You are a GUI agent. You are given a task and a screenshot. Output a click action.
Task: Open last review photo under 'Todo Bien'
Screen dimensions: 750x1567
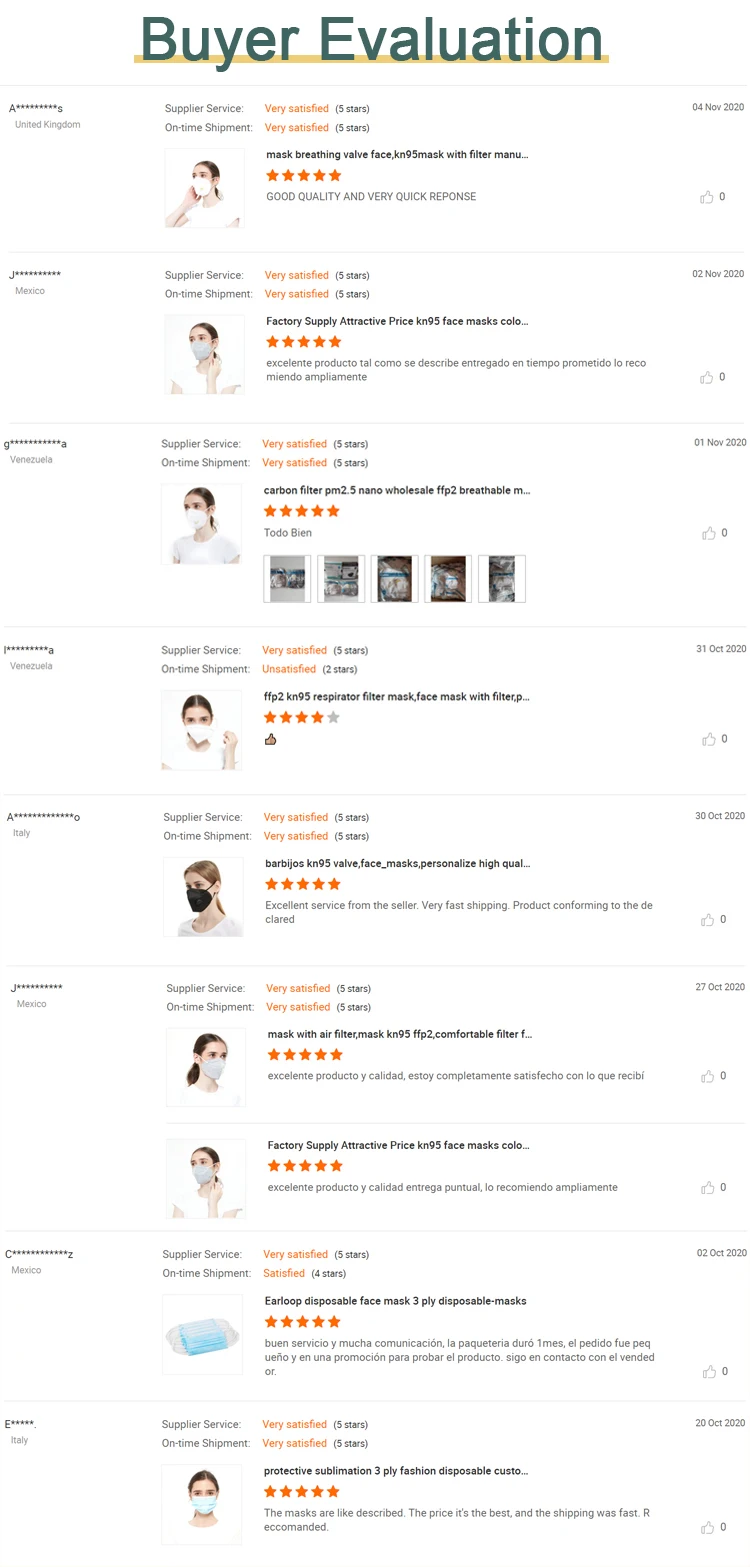coord(501,579)
